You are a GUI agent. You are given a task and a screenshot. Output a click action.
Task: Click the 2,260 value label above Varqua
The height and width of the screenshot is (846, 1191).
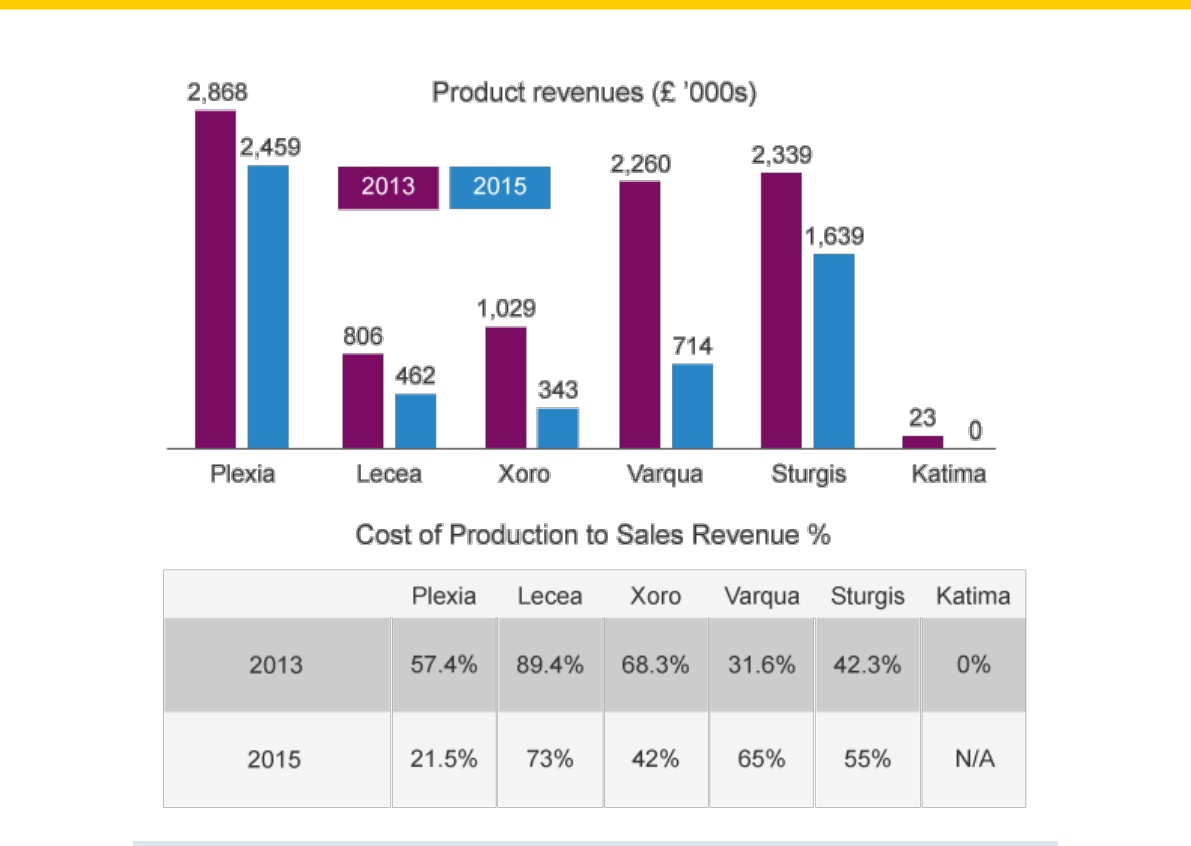pos(640,163)
